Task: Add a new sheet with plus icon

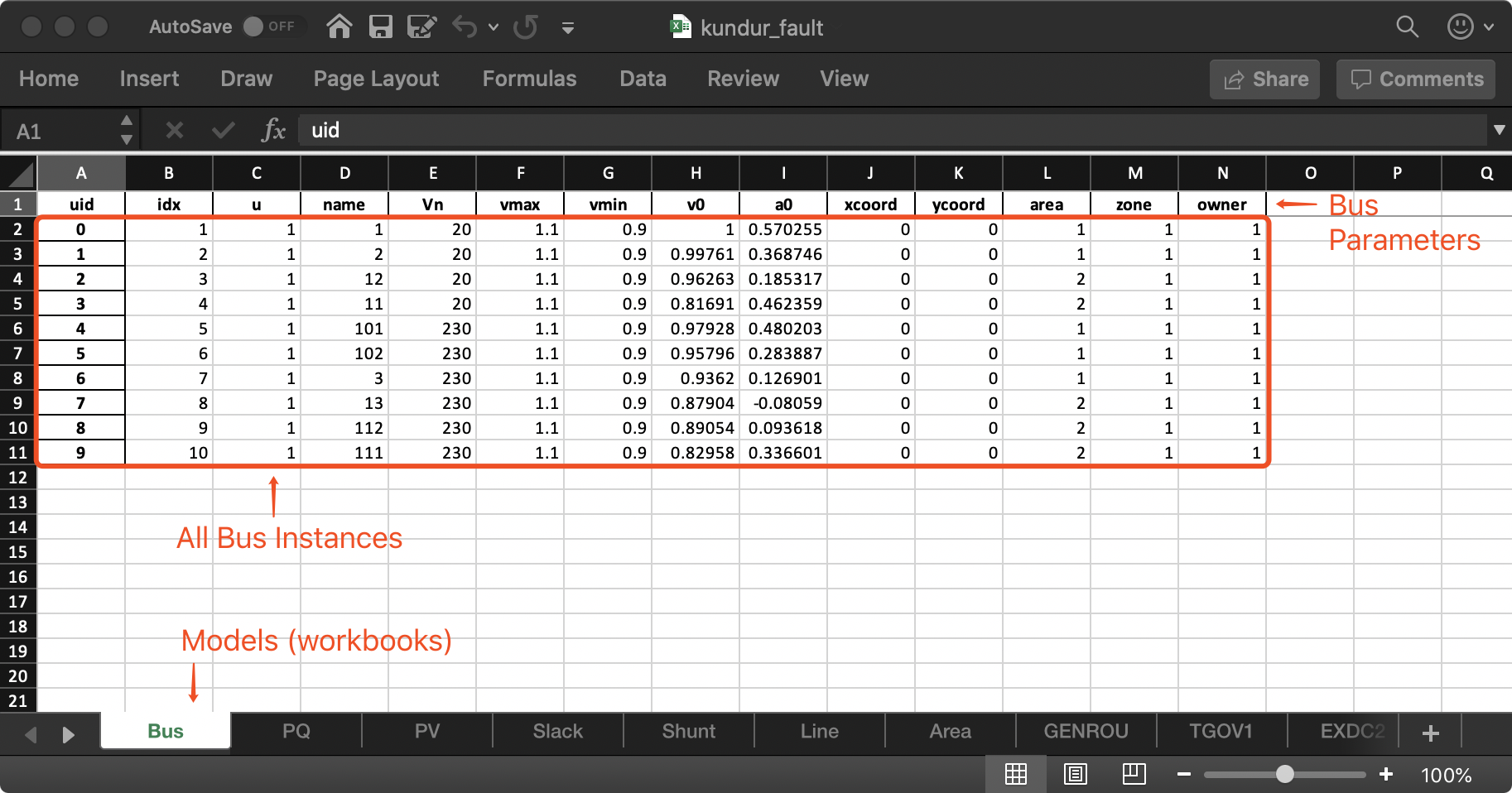Action: pyautogui.click(x=1431, y=733)
